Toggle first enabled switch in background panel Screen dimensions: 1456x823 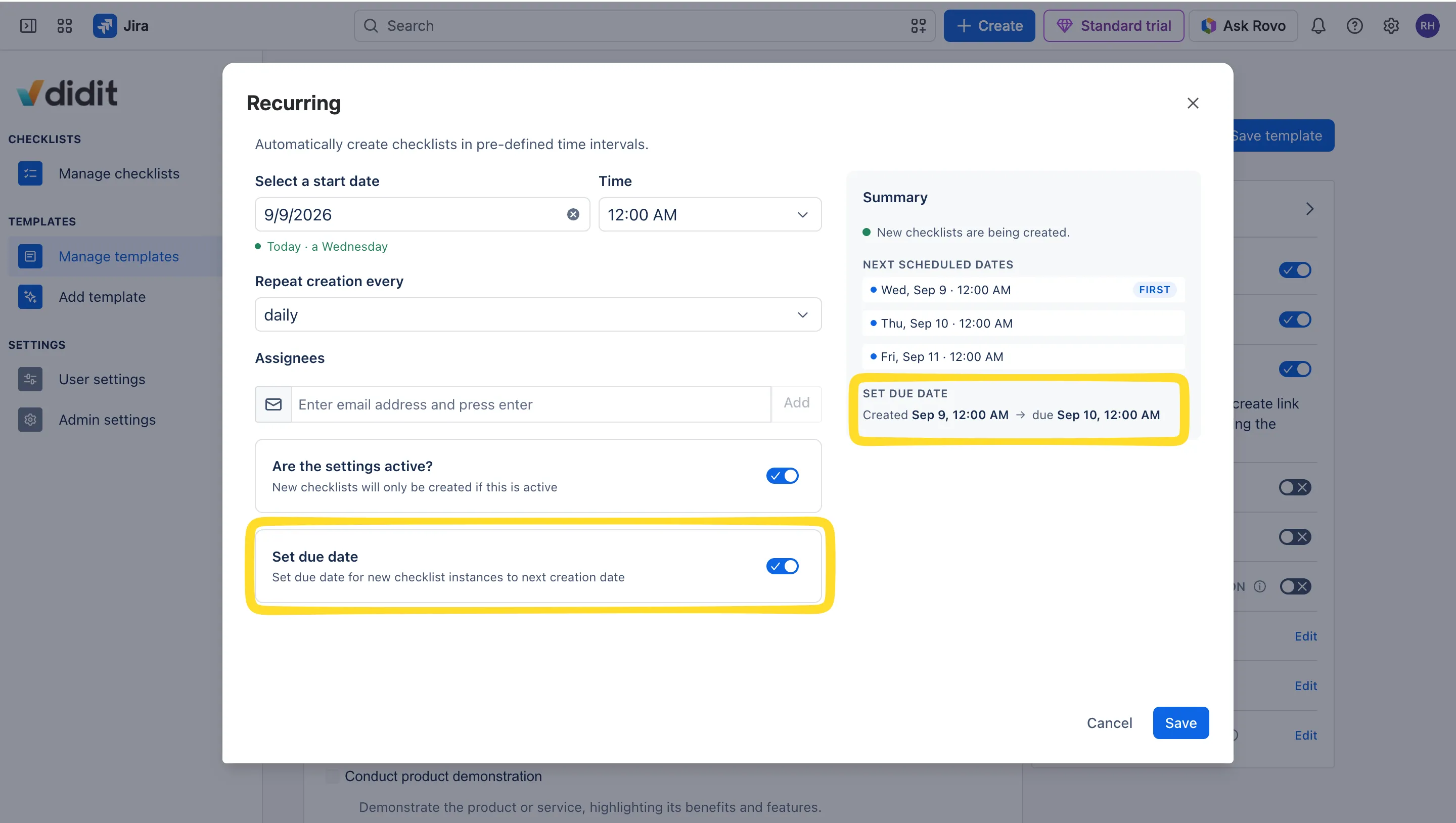click(1295, 270)
